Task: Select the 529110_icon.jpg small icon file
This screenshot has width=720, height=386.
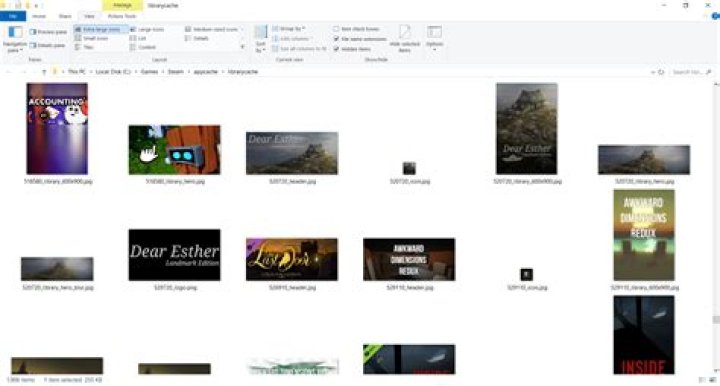Action: 527,274
